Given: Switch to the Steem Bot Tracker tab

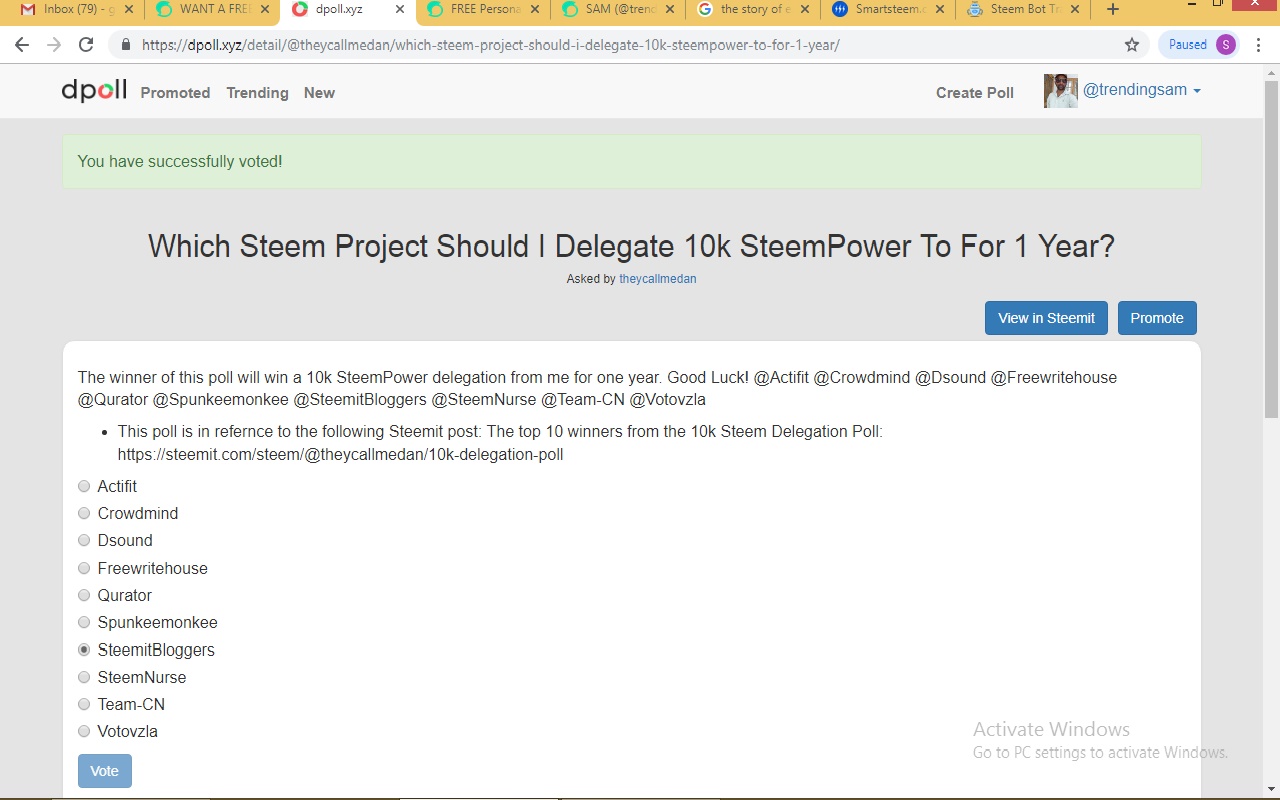Looking at the screenshot, I should (1022, 10).
